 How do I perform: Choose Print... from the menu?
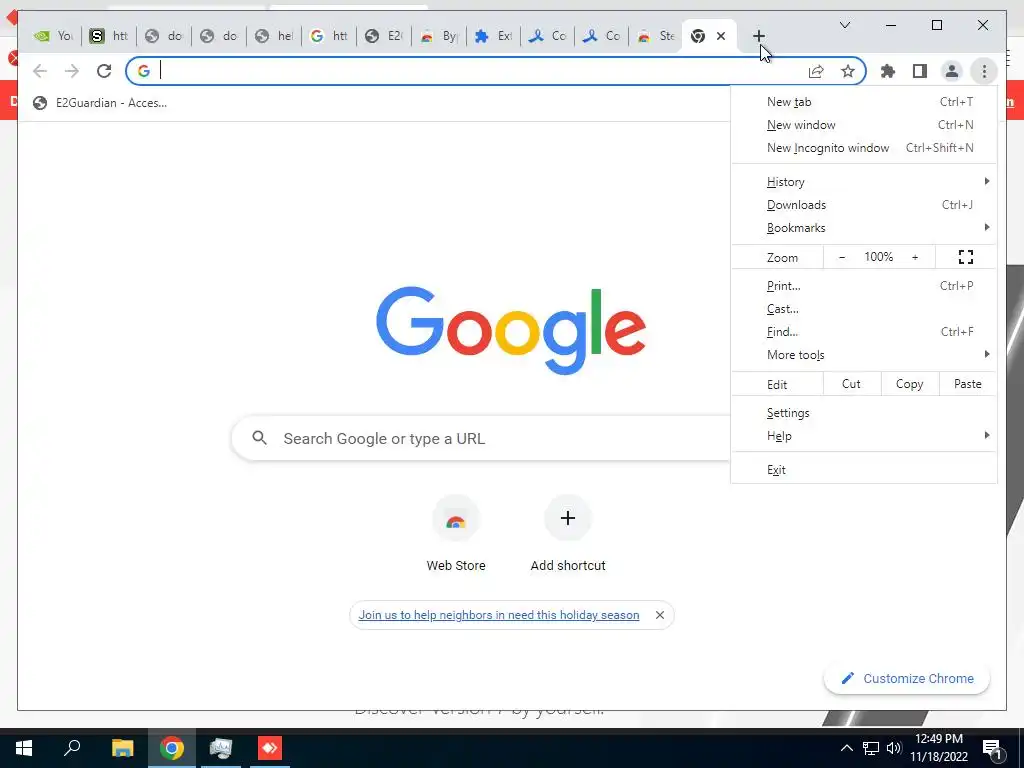click(863, 286)
